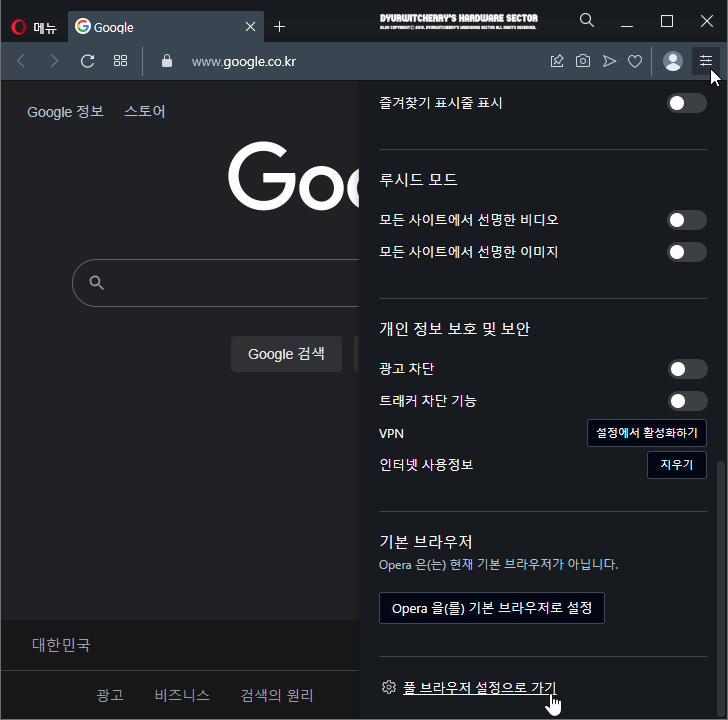Go forward to next page
Image resolution: width=728 pixels, height=720 pixels.
pos(54,61)
